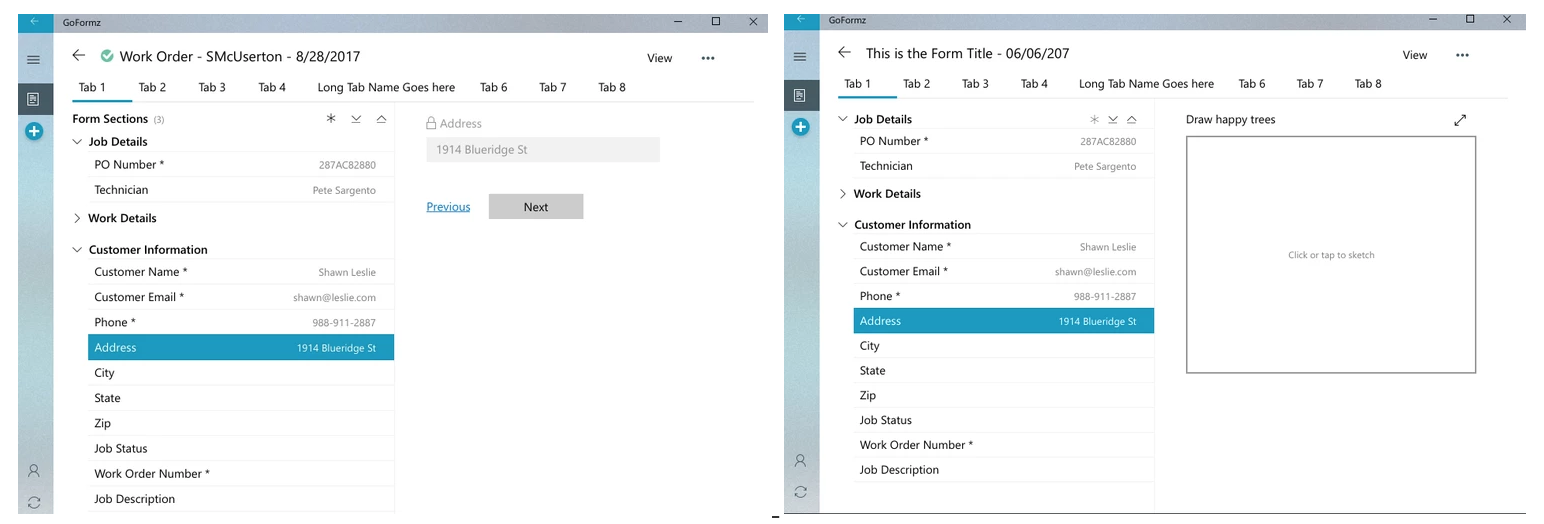Click the Next button
1544x524 pixels.
[536, 207]
